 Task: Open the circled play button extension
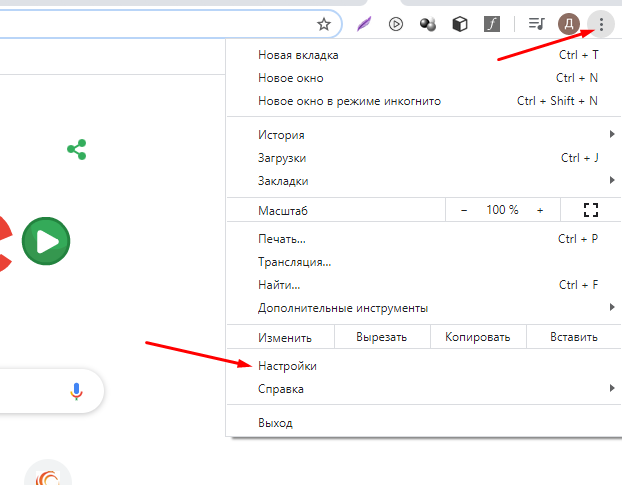[395, 24]
